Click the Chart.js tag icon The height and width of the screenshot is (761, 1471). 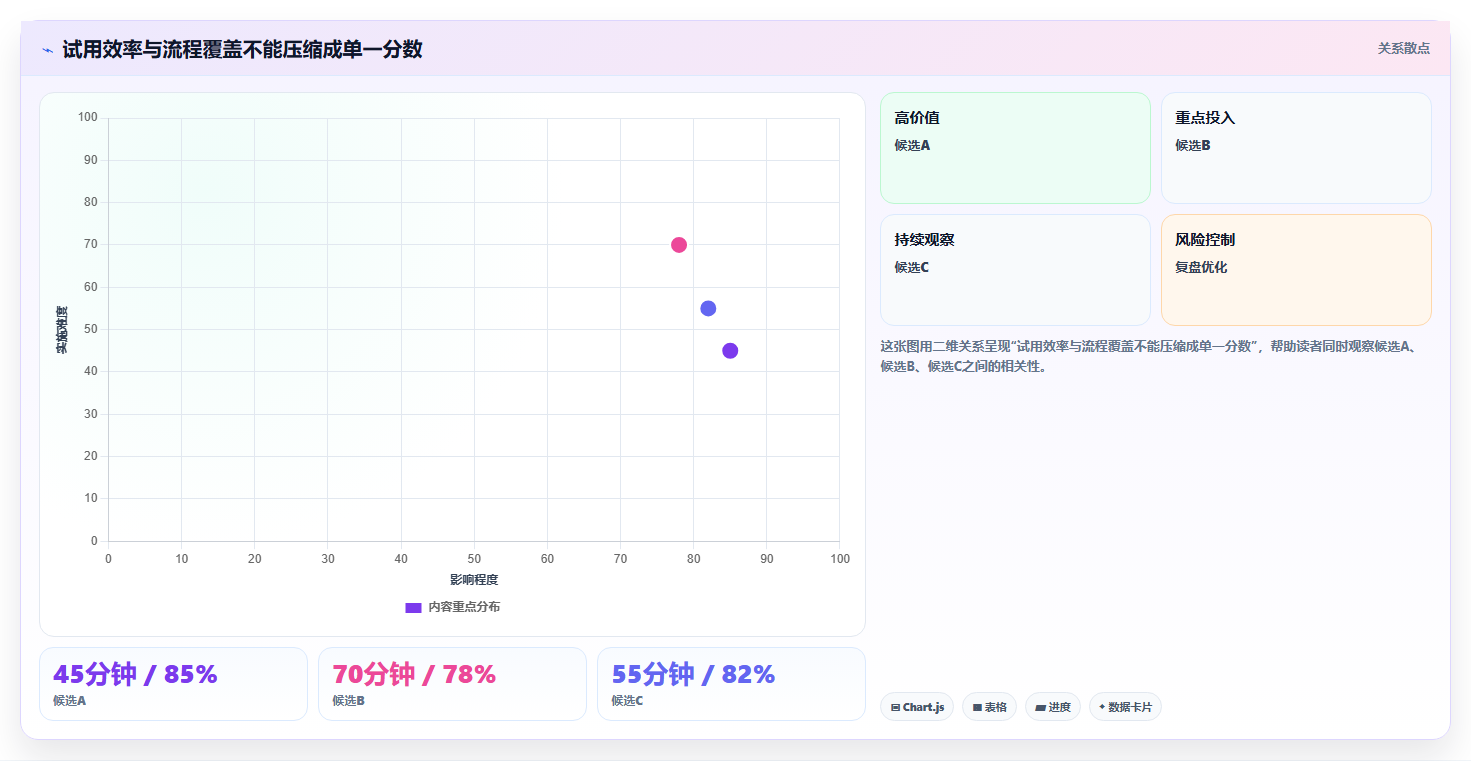pyautogui.click(x=895, y=708)
